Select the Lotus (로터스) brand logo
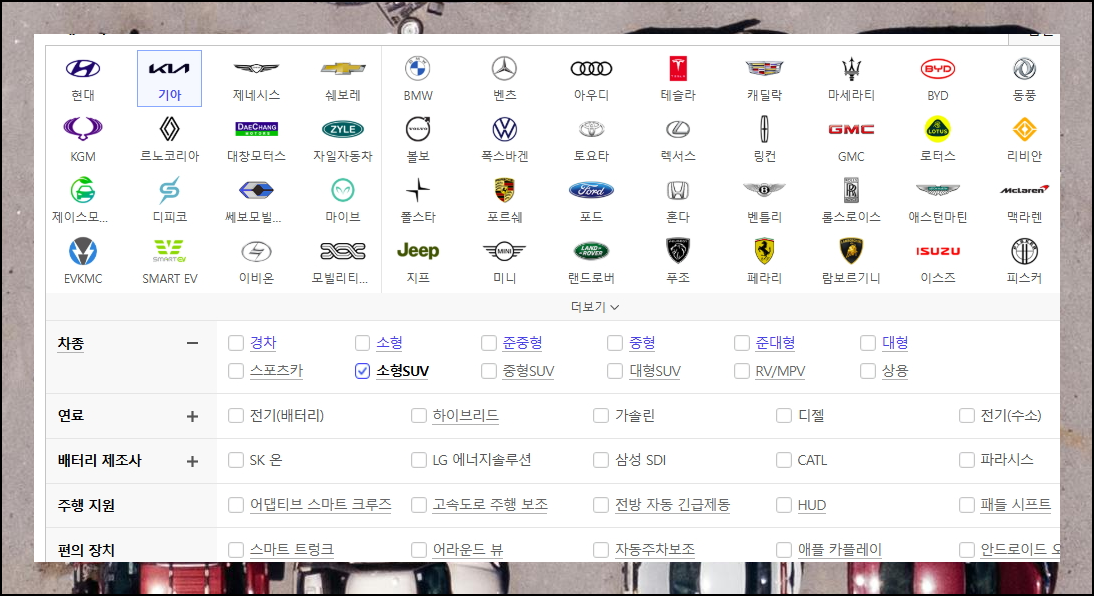The image size is (1094, 596). [x=938, y=129]
